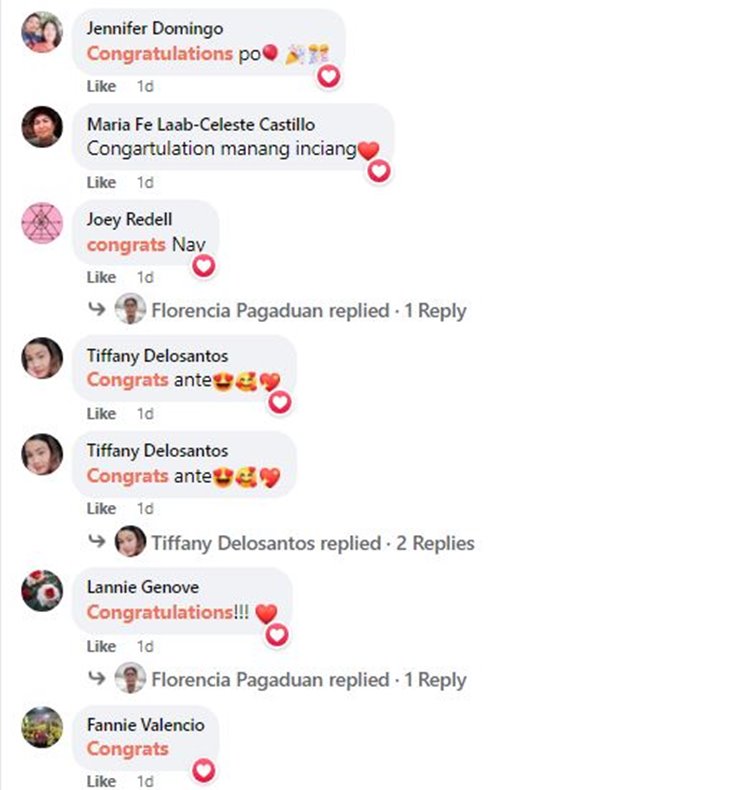
Task: Open Fannie Valencio's profile picture
Action: tap(42, 727)
